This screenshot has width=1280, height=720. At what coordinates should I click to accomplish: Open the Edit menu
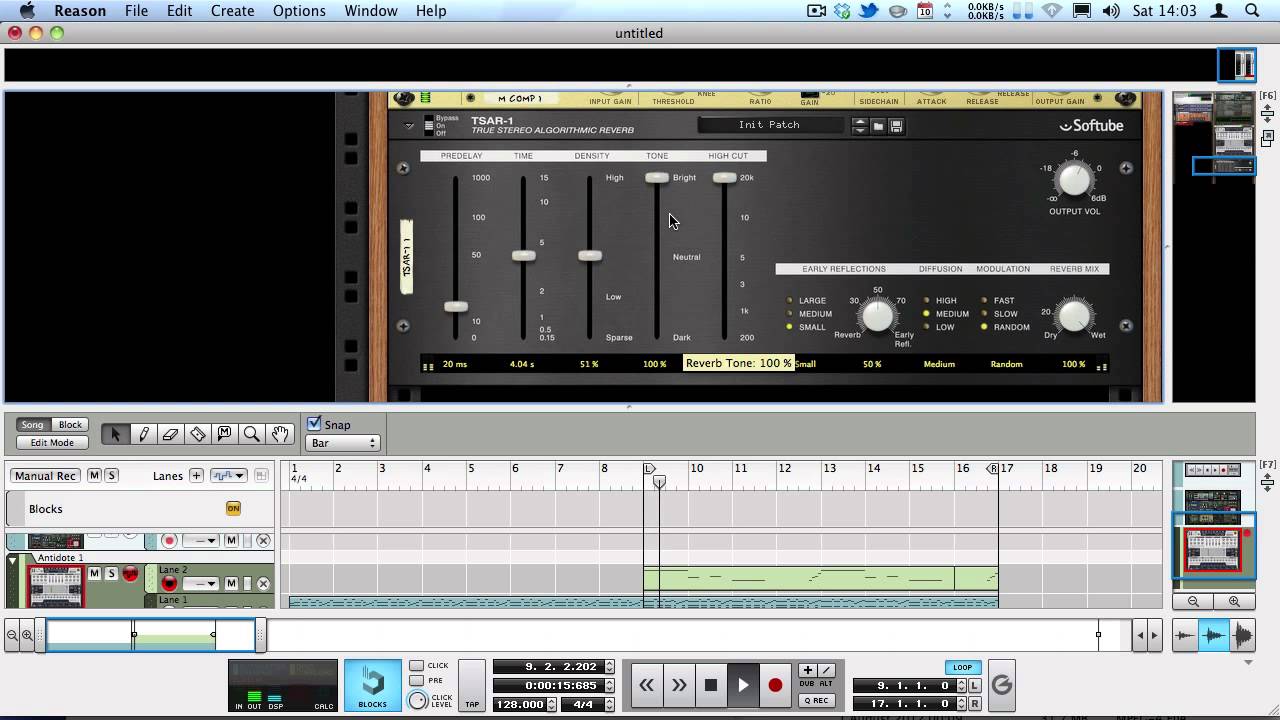coord(179,11)
